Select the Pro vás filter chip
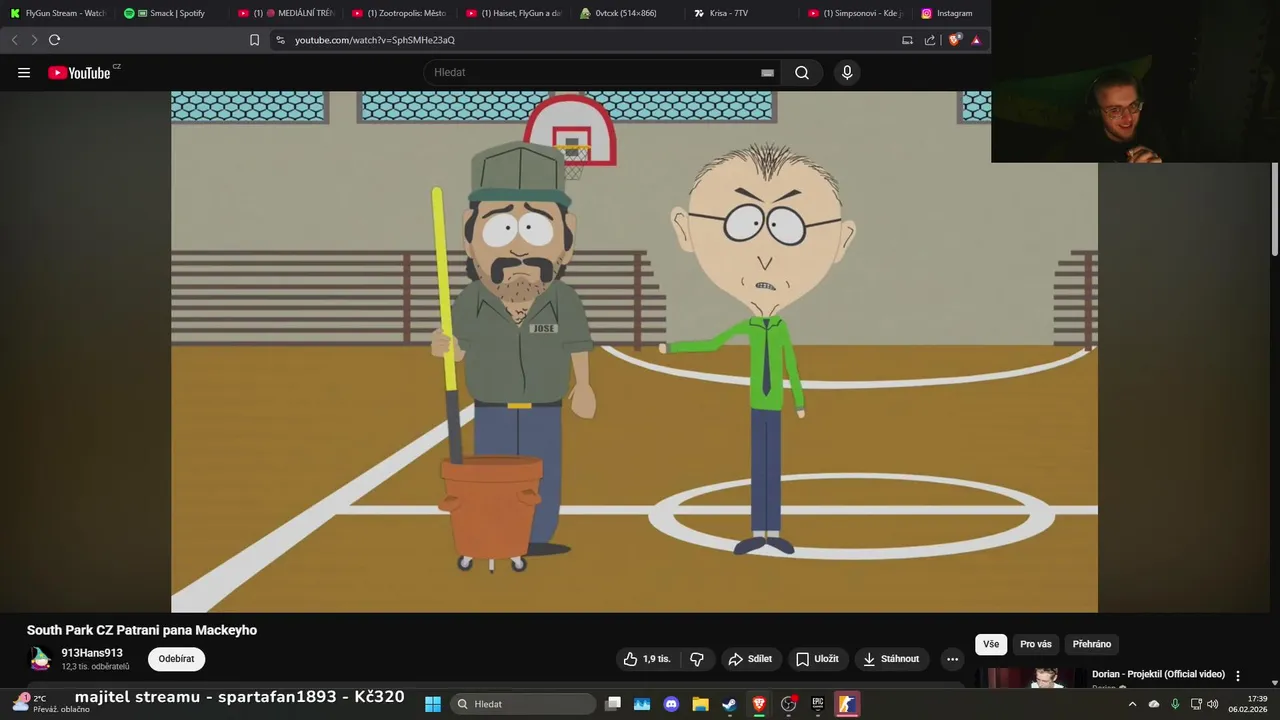1280x720 pixels. [x=1036, y=644]
